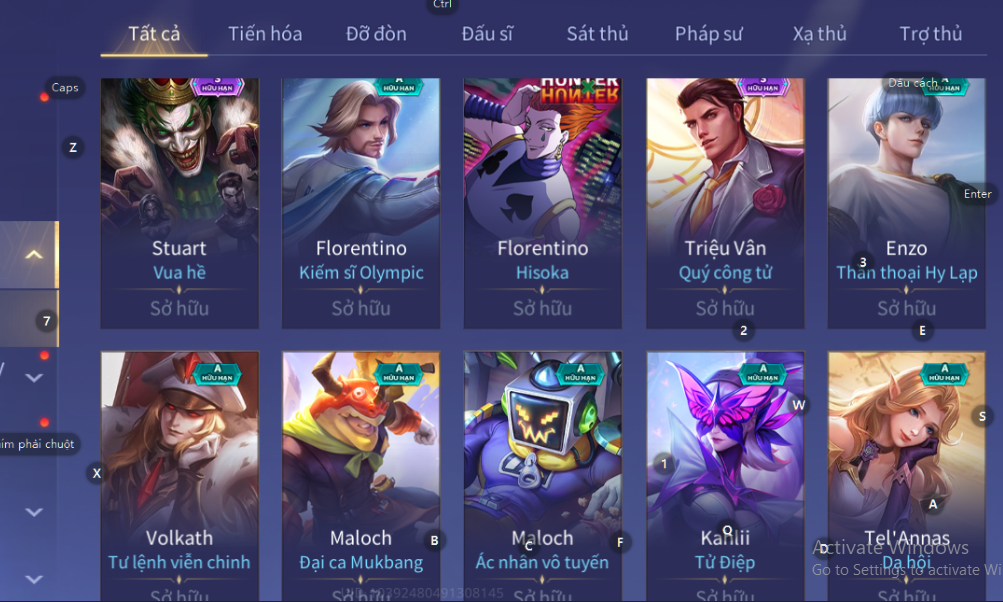
Task: Choose the Volkath Tư lệnh viễn chinh skin
Action: [x=180, y=476]
